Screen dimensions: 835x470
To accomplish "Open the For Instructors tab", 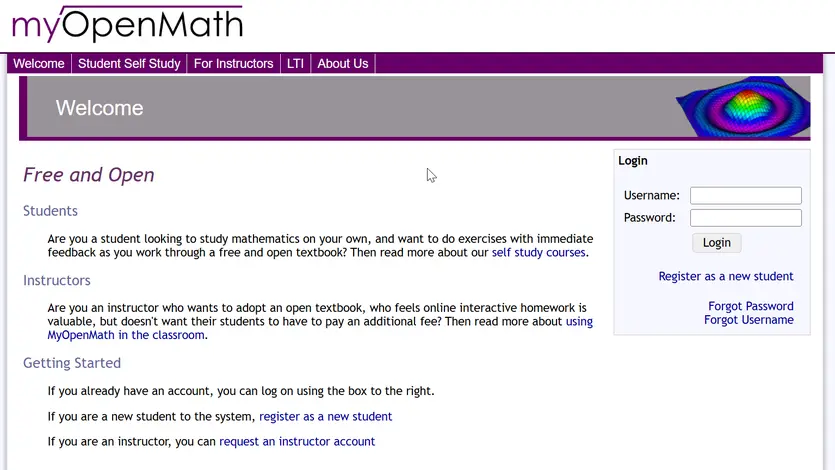I will click(233, 63).
